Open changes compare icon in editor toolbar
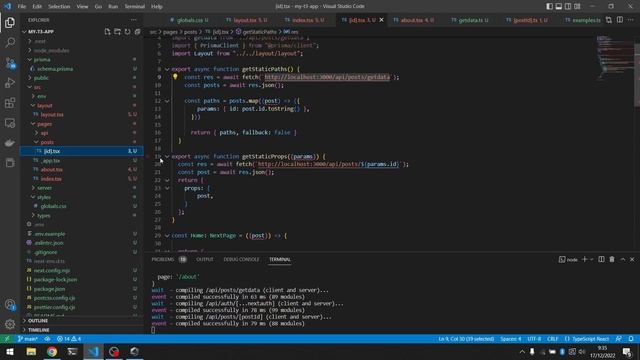Viewport: 640px width, 360px height. point(609,20)
